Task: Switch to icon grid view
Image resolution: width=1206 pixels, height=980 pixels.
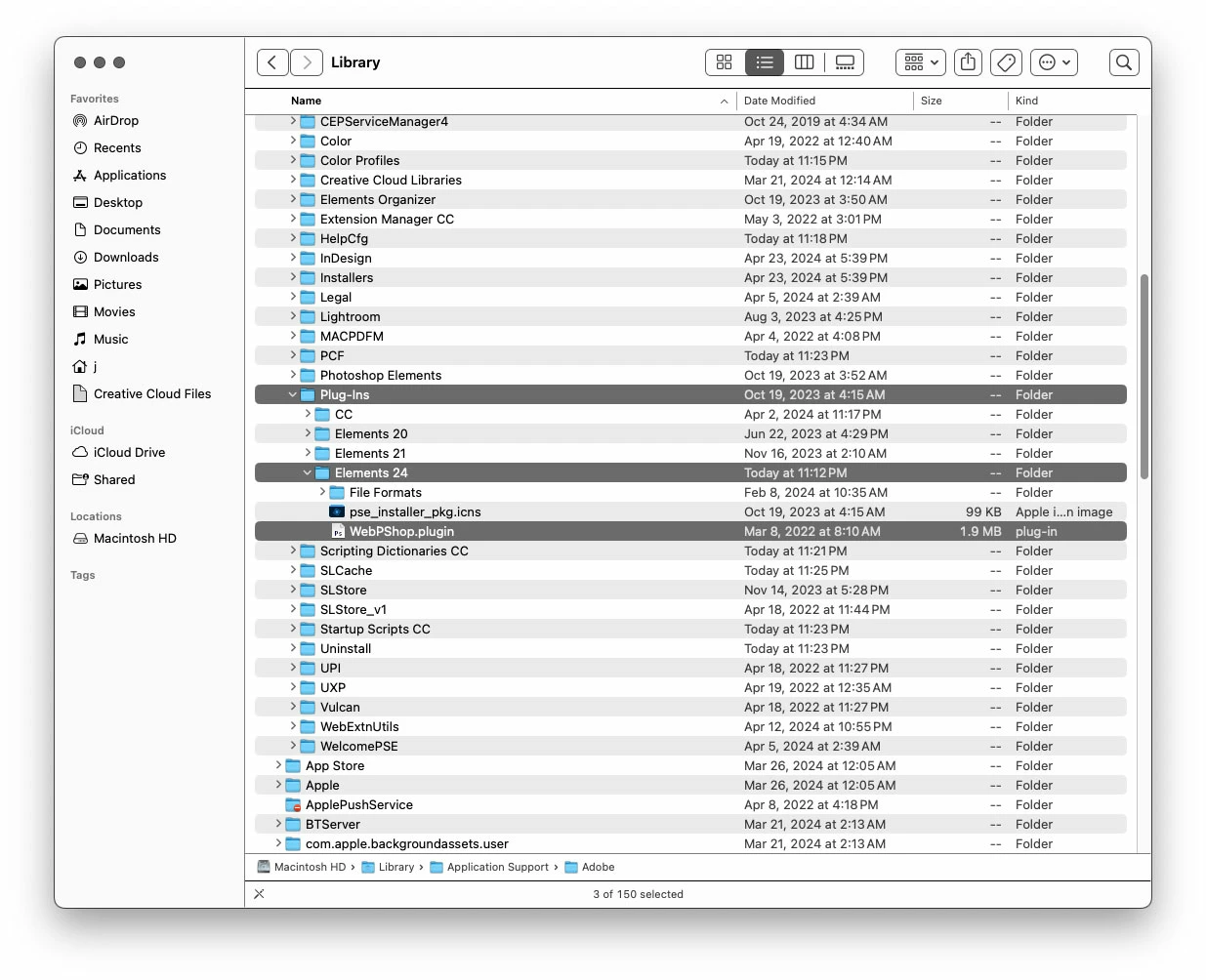Action: point(725,62)
